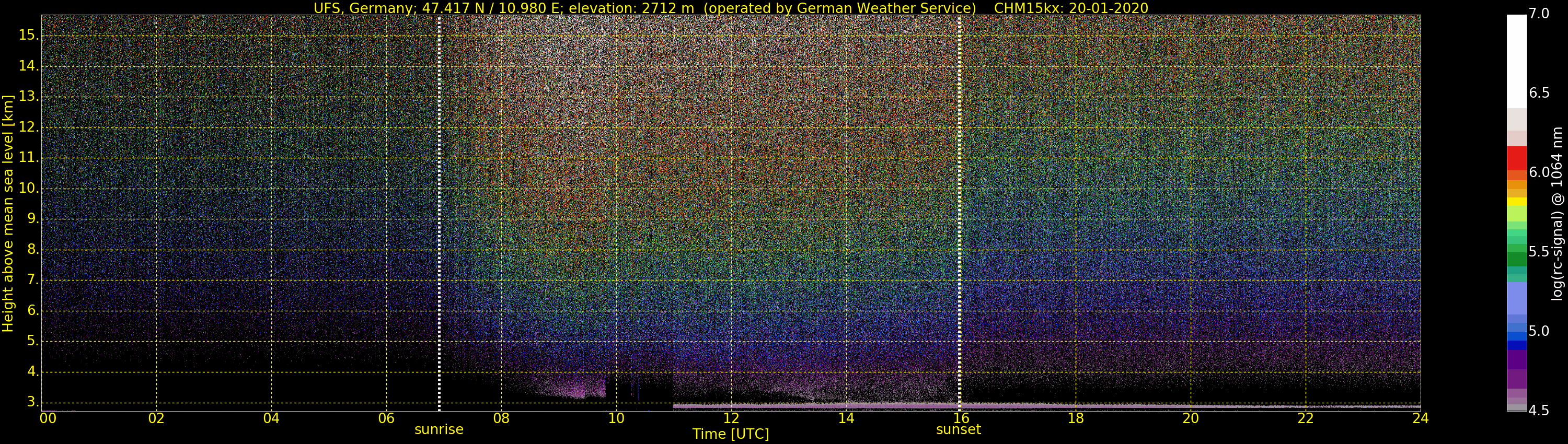1568x444 pixels.
Task: Click the dark blue colorbar segment near 5.0
Action: tap(1516, 345)
